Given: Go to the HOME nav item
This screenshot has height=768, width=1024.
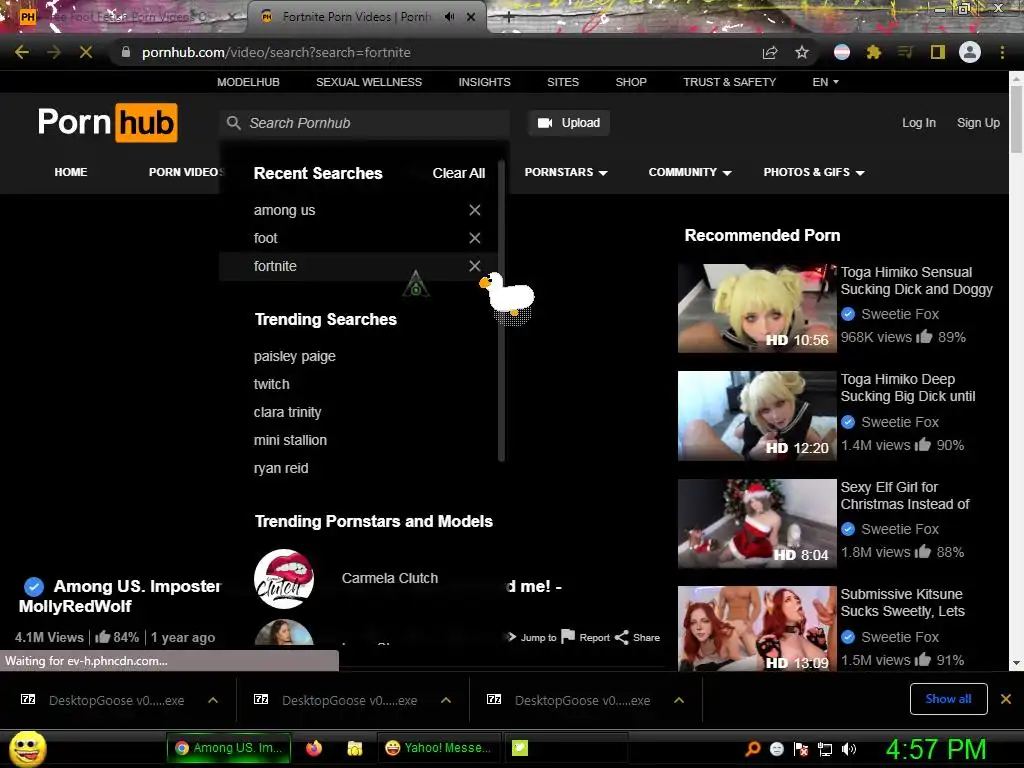Looking at the screenshot, I should [71, 172].
